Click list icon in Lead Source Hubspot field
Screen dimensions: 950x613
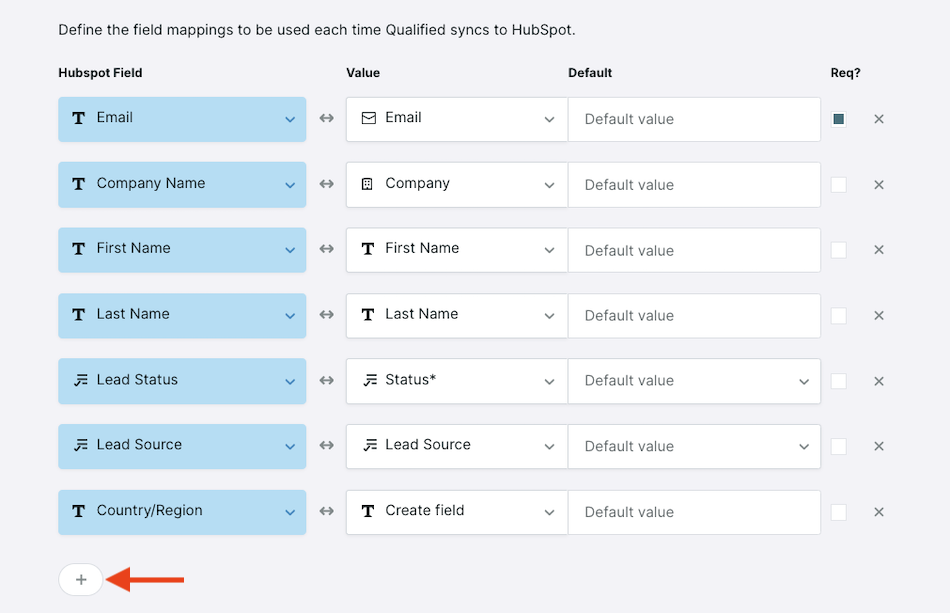pyautogui.click(x=81, y=445)
